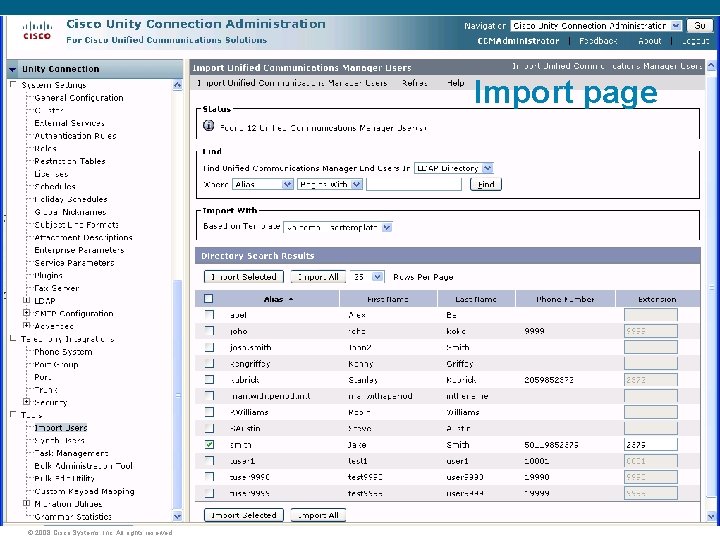Open the Alias search field dropdown
The height and width of the screenshot is (540, 720).
coord(287,184)
